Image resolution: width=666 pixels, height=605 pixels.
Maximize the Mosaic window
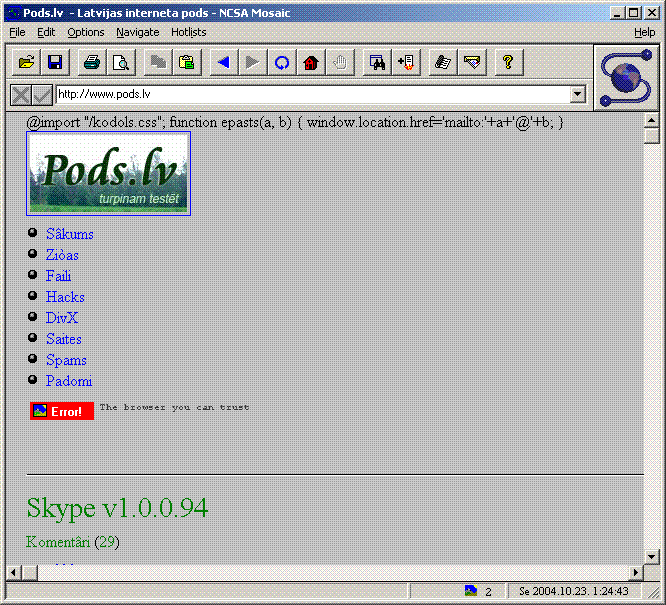pyautogui.click(x=633, y=13)
